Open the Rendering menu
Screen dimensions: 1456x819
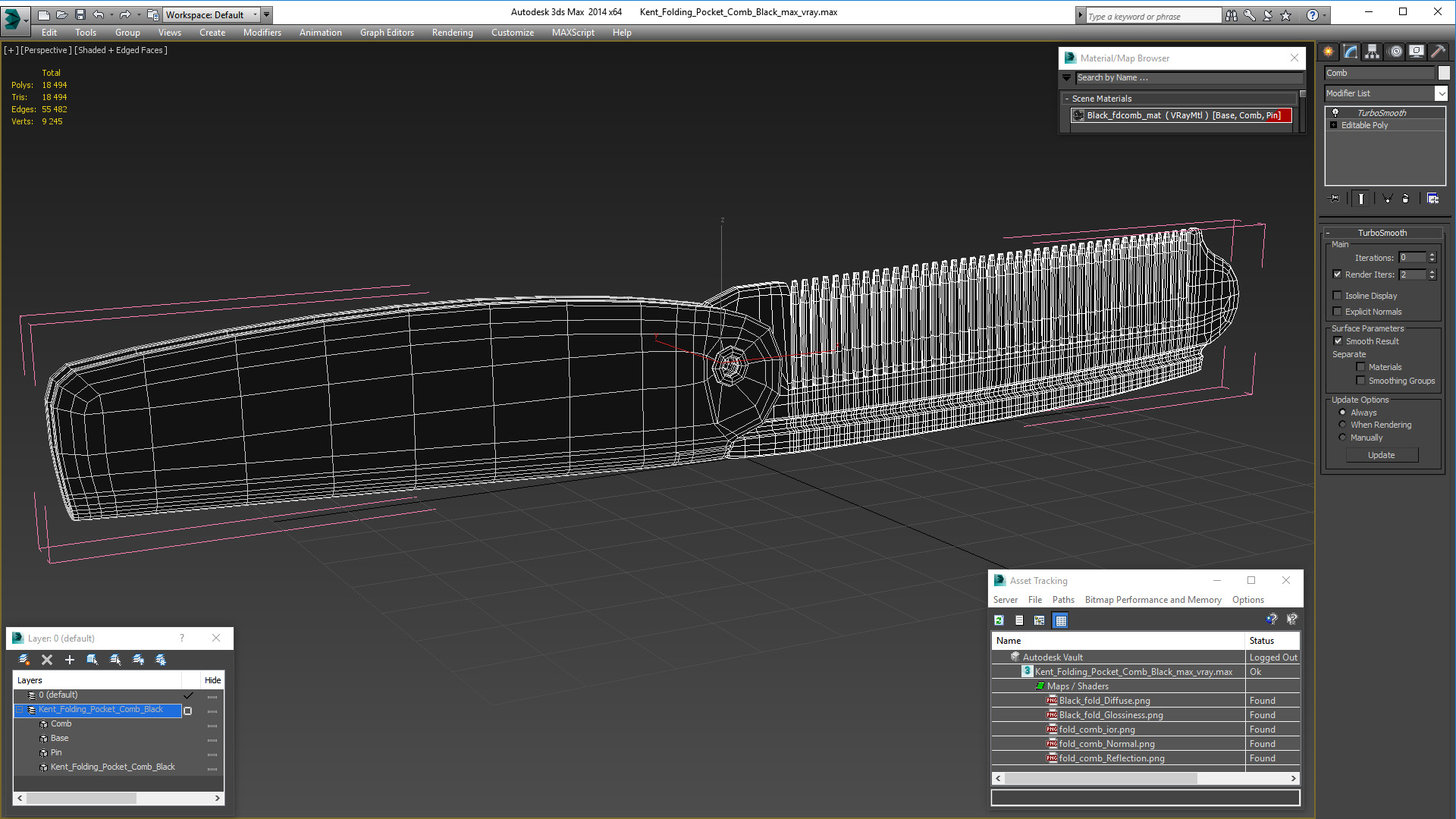coord(452,33)
